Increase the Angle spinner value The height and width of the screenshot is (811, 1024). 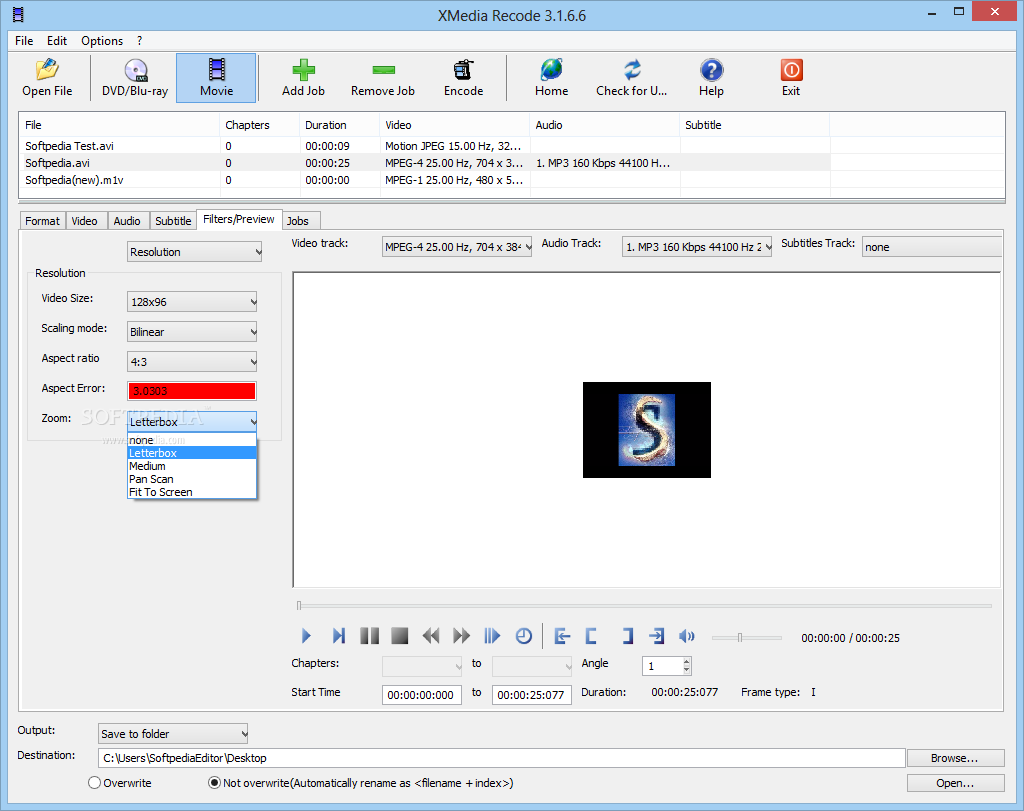686,661
